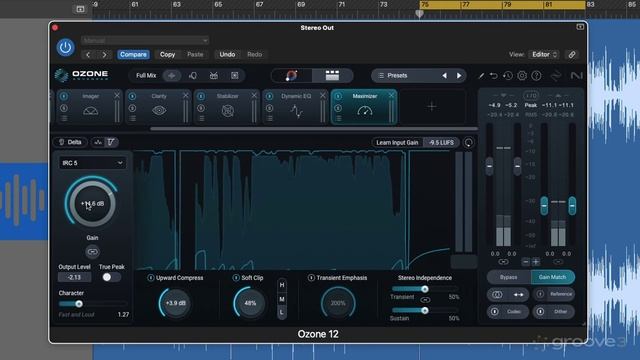
Task: Open the IRC 5 mode dropdown
Action: (x=92, y=163)
